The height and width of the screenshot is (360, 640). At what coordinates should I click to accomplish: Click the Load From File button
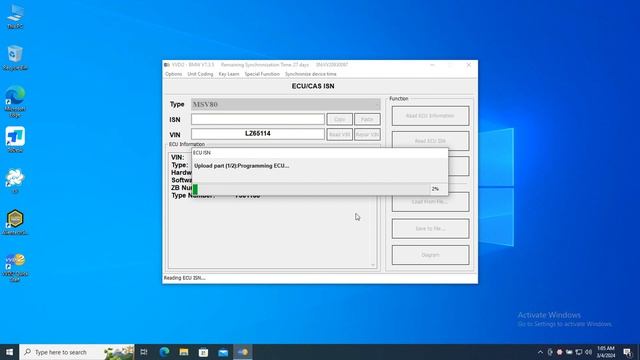431,202
